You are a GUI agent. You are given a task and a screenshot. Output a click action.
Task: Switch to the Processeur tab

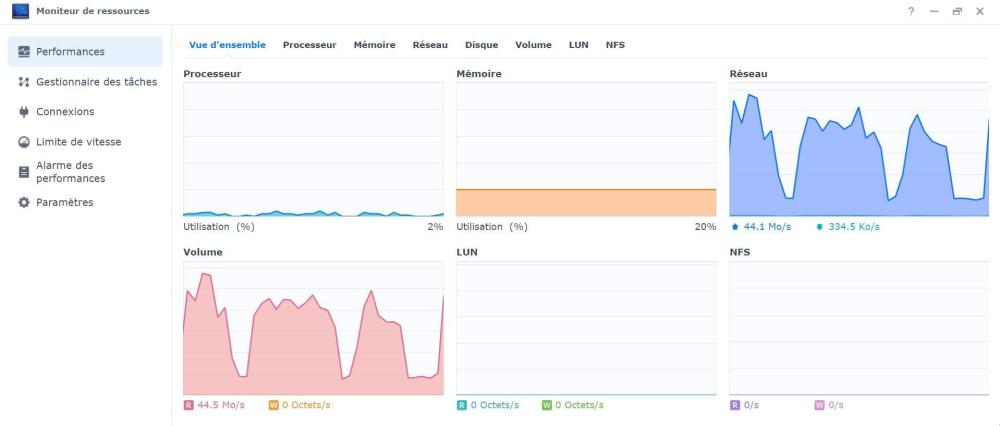(x=309, y=45)
